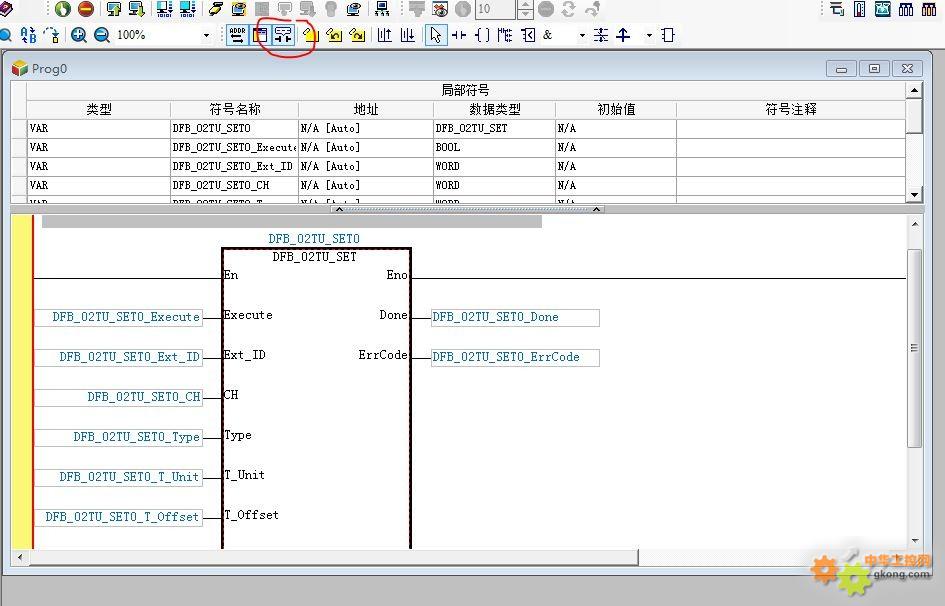Click the red Stop PLC icon
Screen dimensions: 945x606
point(86,9)
